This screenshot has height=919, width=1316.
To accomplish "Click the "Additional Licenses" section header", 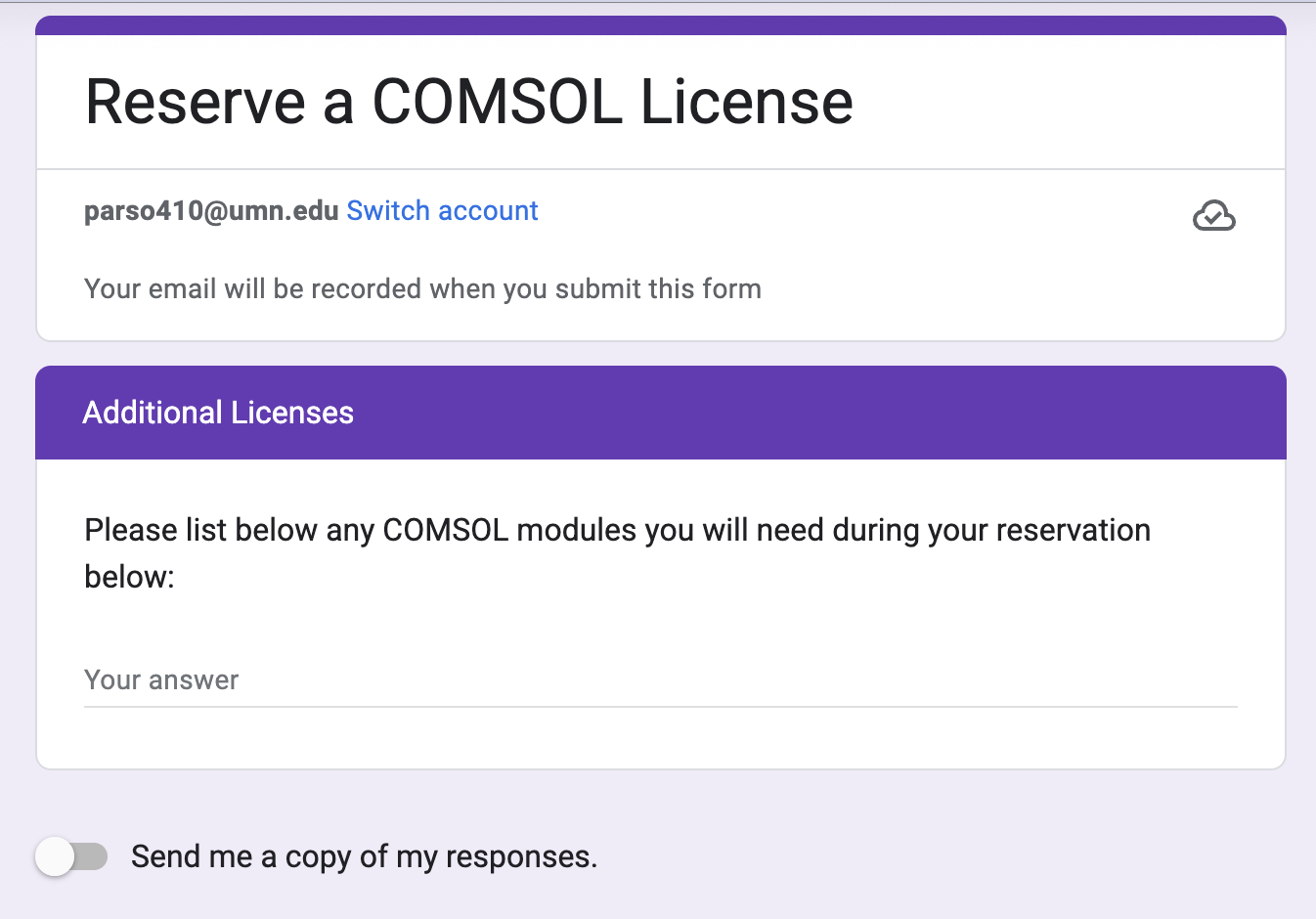I will 218,413.
